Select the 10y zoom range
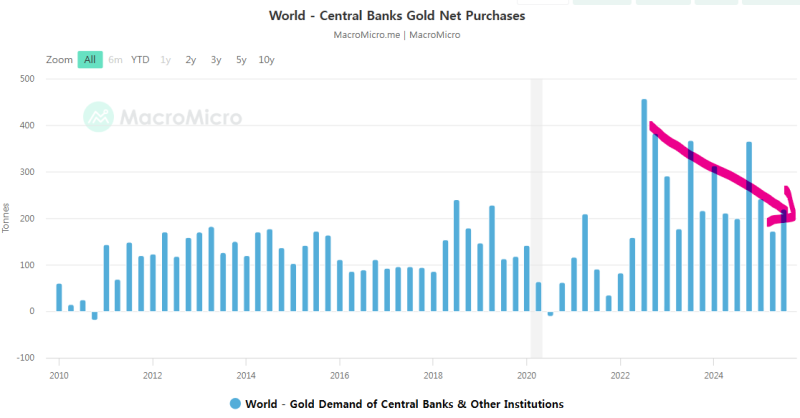The height and width of the screenshot is (418, 800). 266,60
